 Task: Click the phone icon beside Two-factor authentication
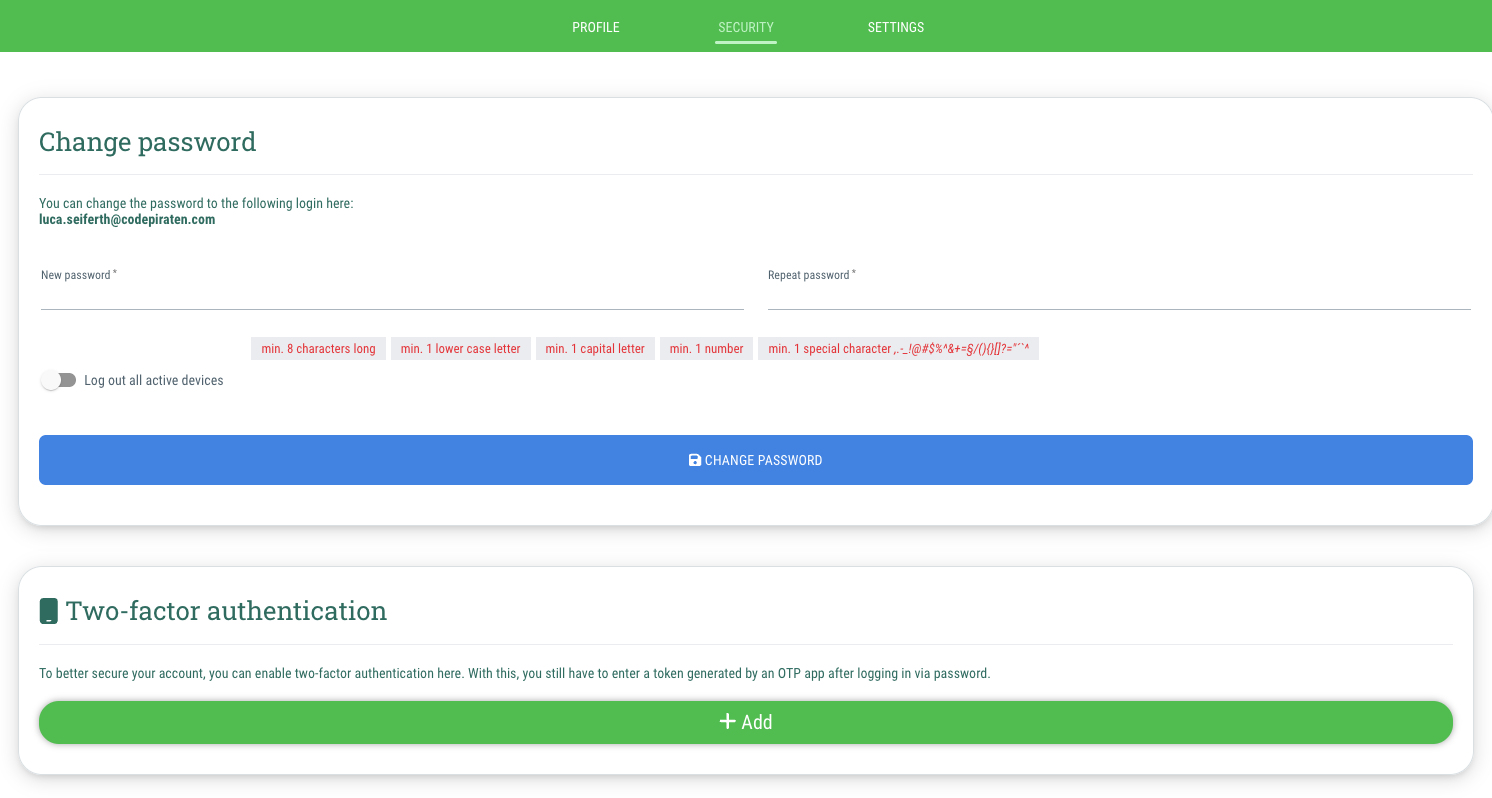pos(49,611)
